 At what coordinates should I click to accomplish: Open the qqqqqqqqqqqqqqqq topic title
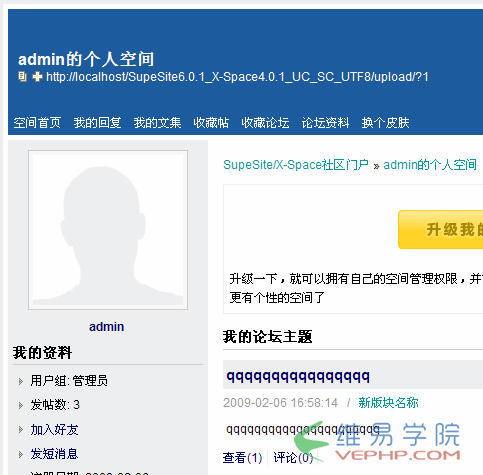click(x=298, y=377)
